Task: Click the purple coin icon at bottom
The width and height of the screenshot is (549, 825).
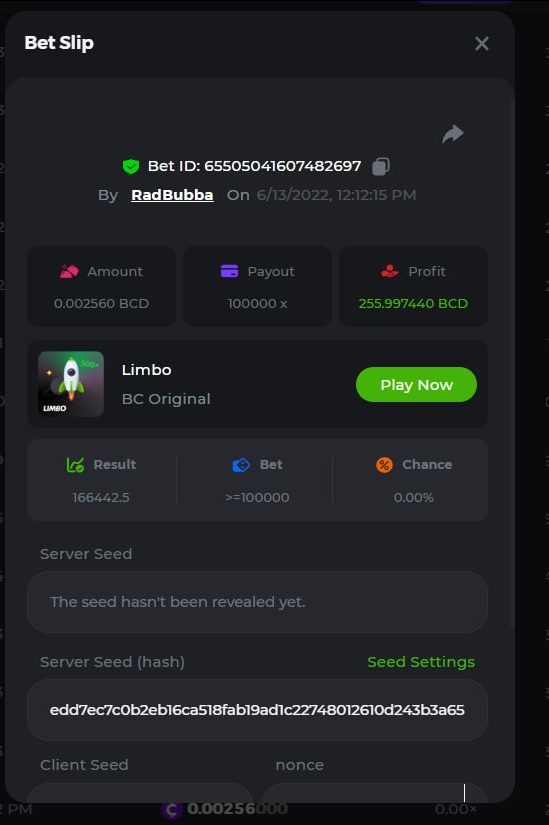Action: 172,810
